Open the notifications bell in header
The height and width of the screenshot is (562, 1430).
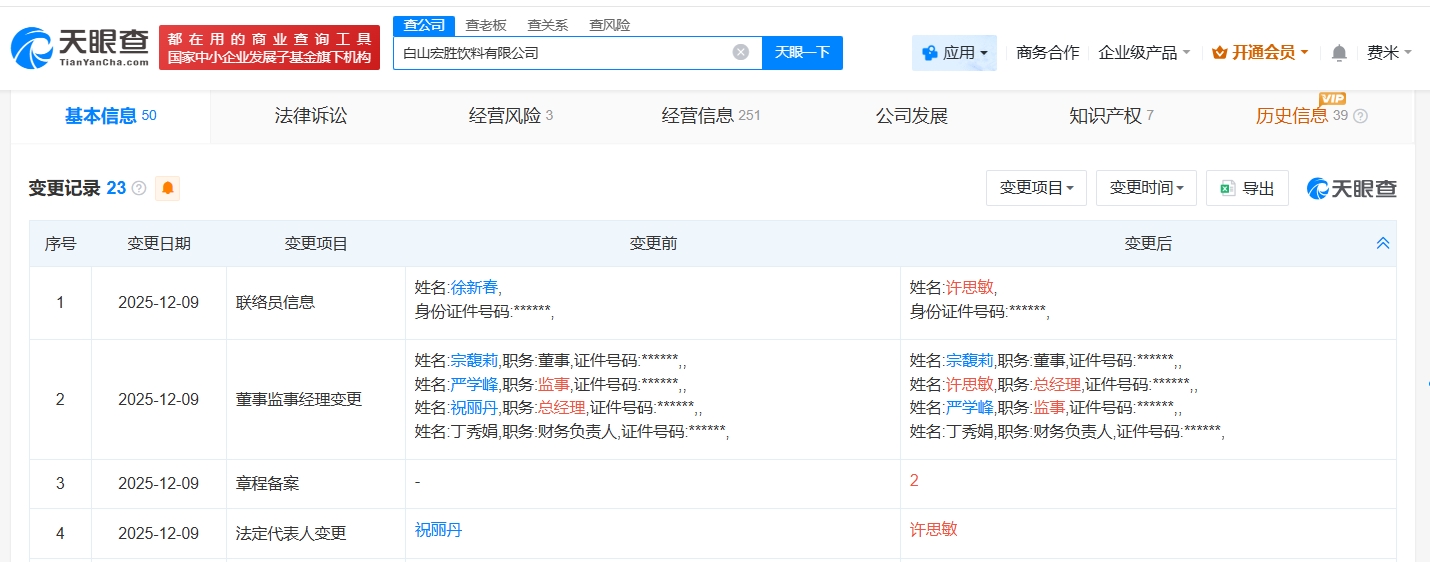(x=1339, y=53)
